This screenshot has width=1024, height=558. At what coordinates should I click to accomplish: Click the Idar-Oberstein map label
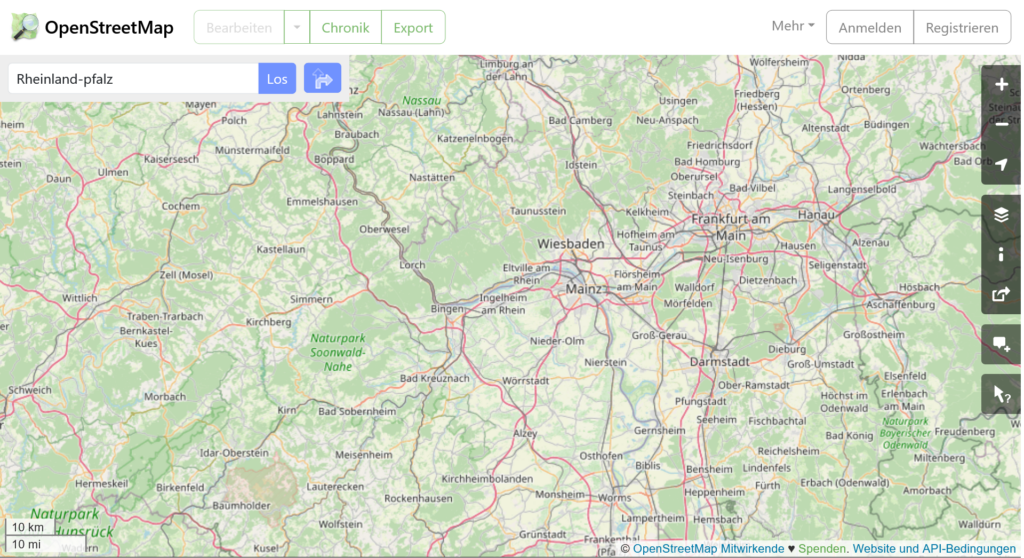click(x=234, y=453)
